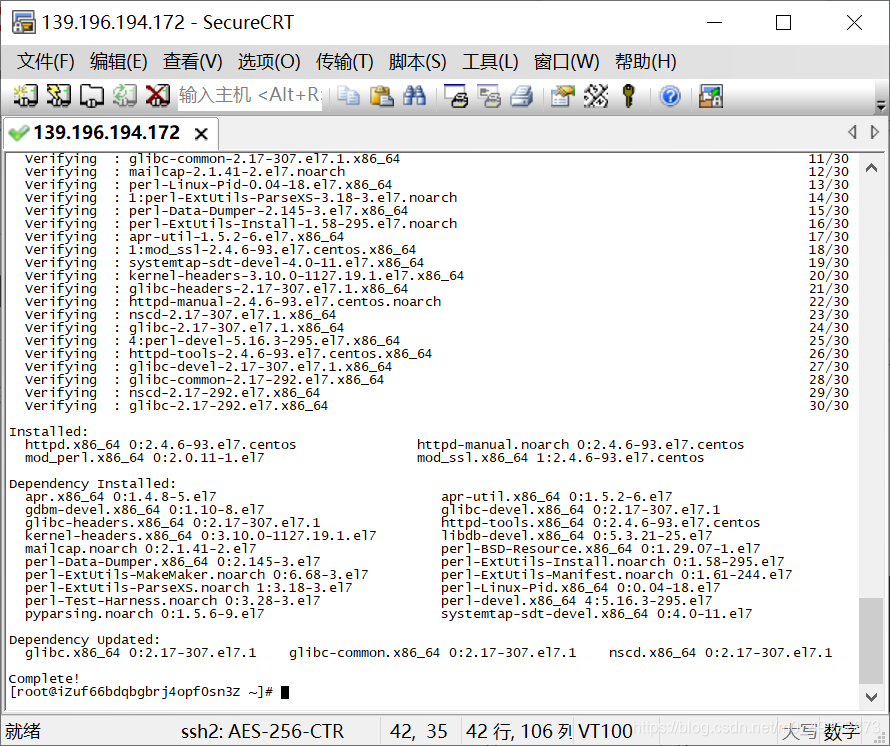Open the Keymap Editor icon

[596, 96]
